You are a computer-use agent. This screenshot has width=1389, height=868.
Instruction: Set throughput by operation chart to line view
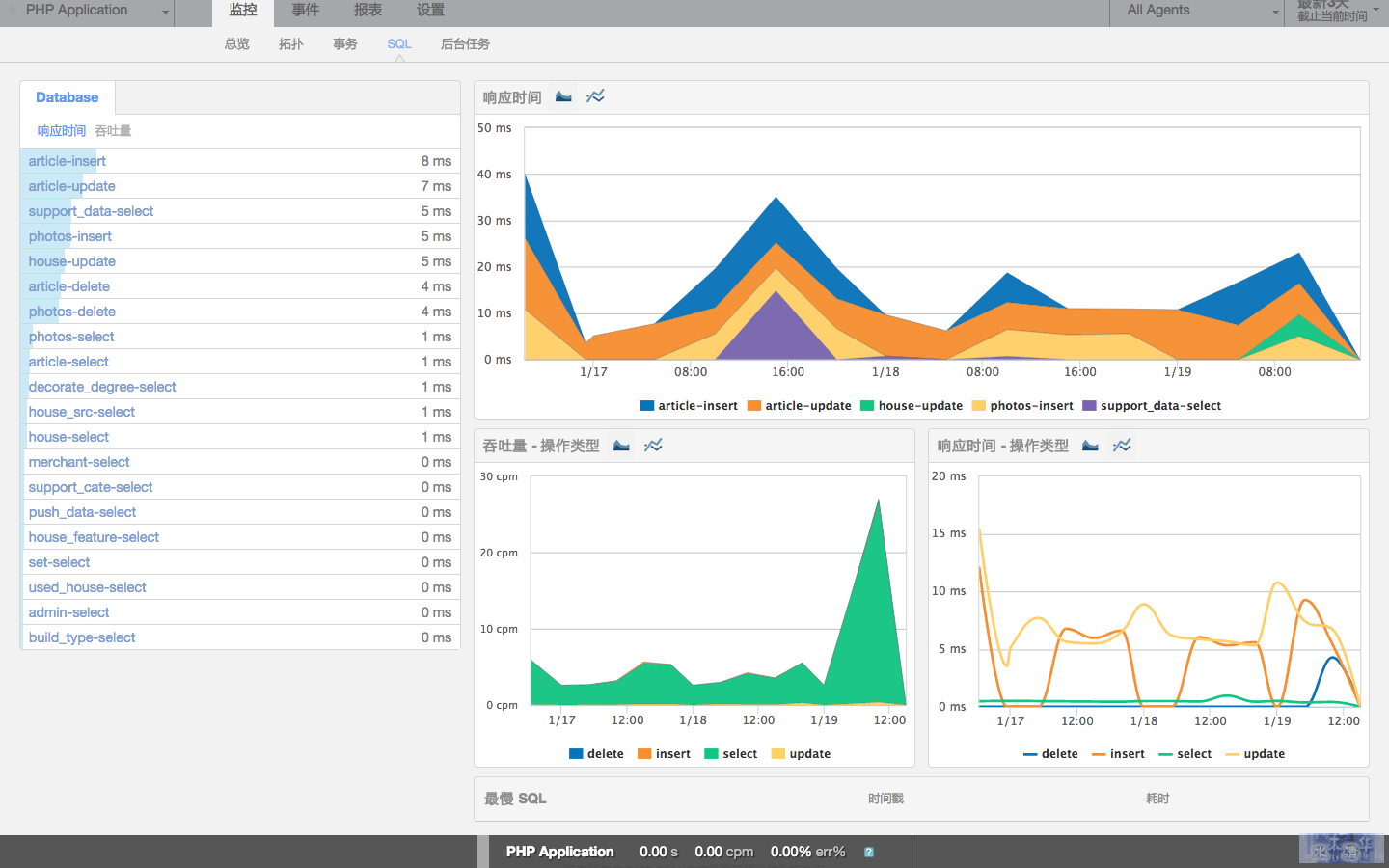coord(653,446)
